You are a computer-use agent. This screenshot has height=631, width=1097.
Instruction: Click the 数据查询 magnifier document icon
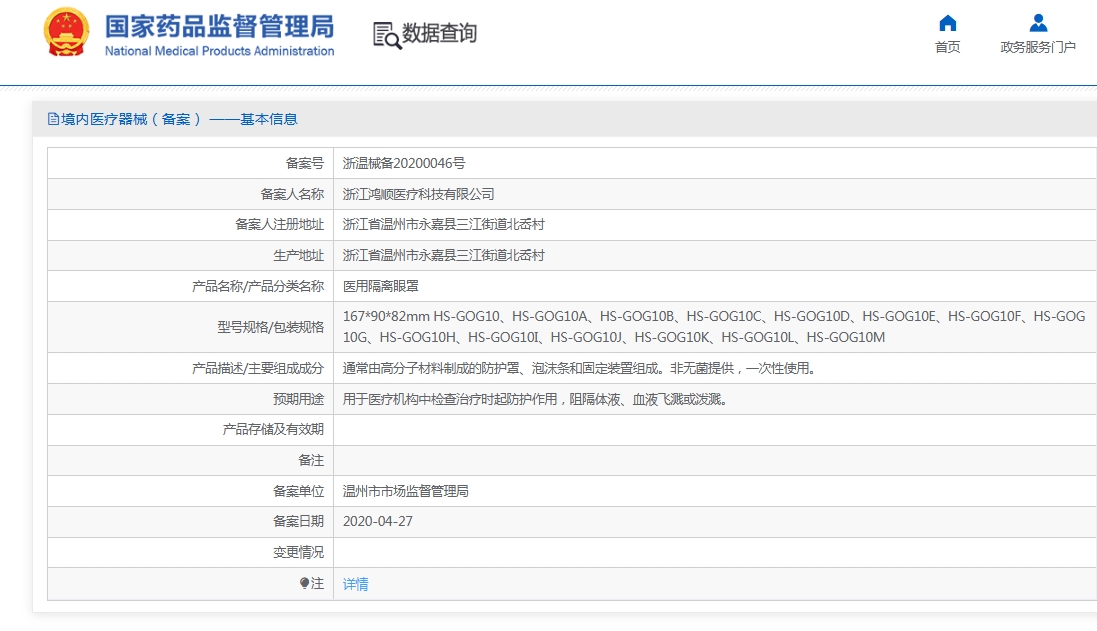pos(386,34)
